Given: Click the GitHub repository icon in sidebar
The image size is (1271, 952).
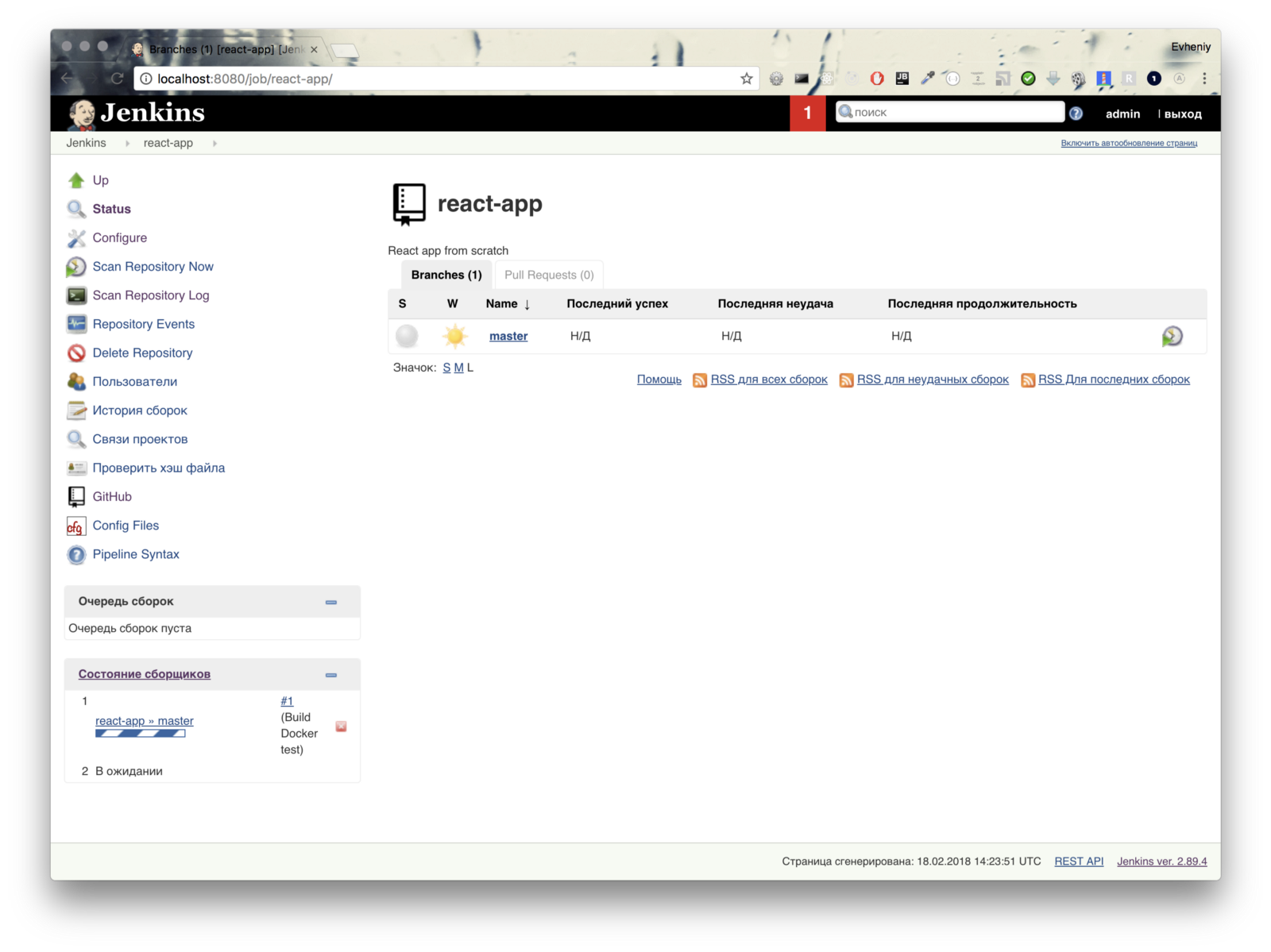Looking at the screenshot, I should point(76,496).
